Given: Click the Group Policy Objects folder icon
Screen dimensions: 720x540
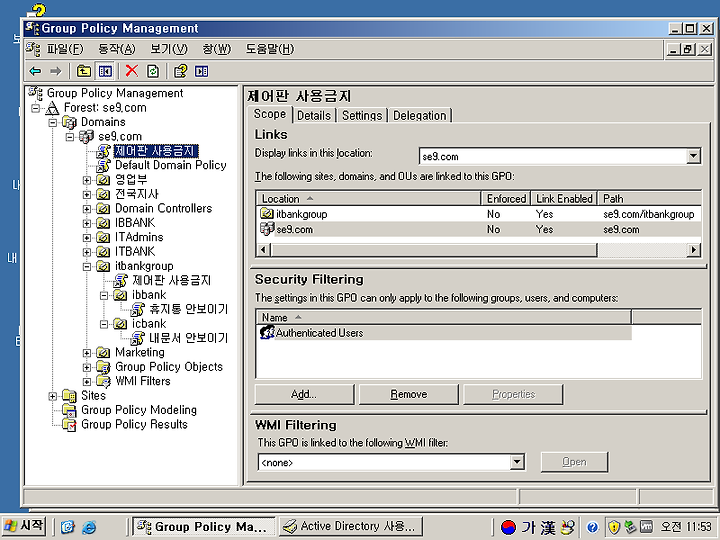Looking at the screenshot, I should (x=103, y=367).
